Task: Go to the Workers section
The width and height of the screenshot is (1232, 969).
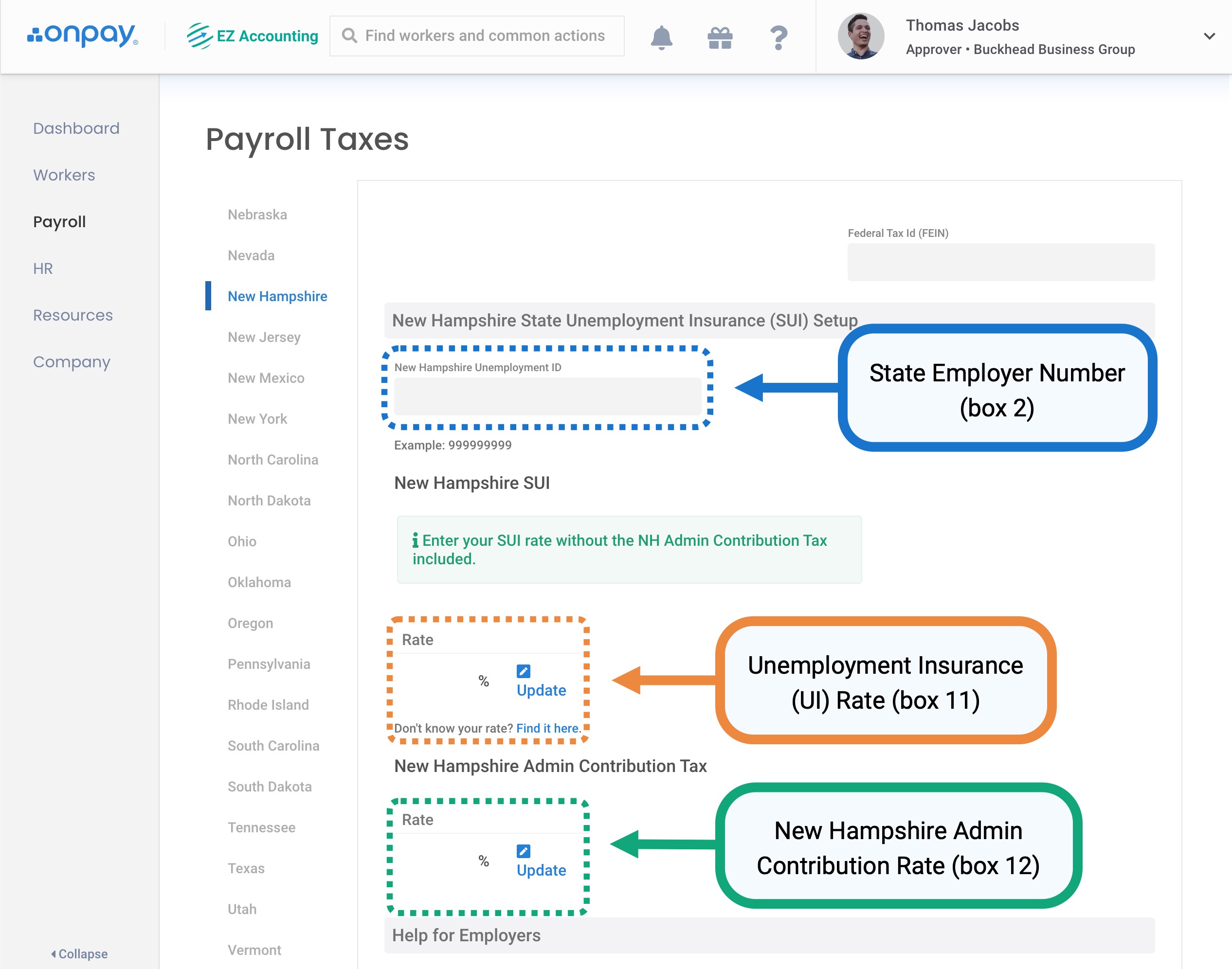Action: coord(64,175)
